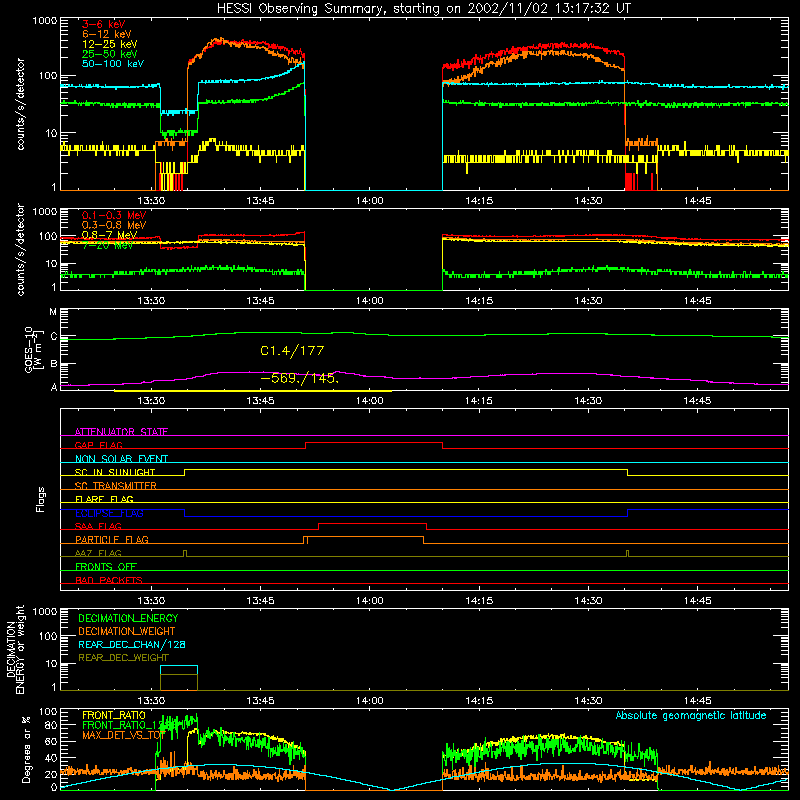This screenshot has width=800, height=800.
Task: Click 13:30 tick under the keV count-rate plot
Action: tap(151, 201)
